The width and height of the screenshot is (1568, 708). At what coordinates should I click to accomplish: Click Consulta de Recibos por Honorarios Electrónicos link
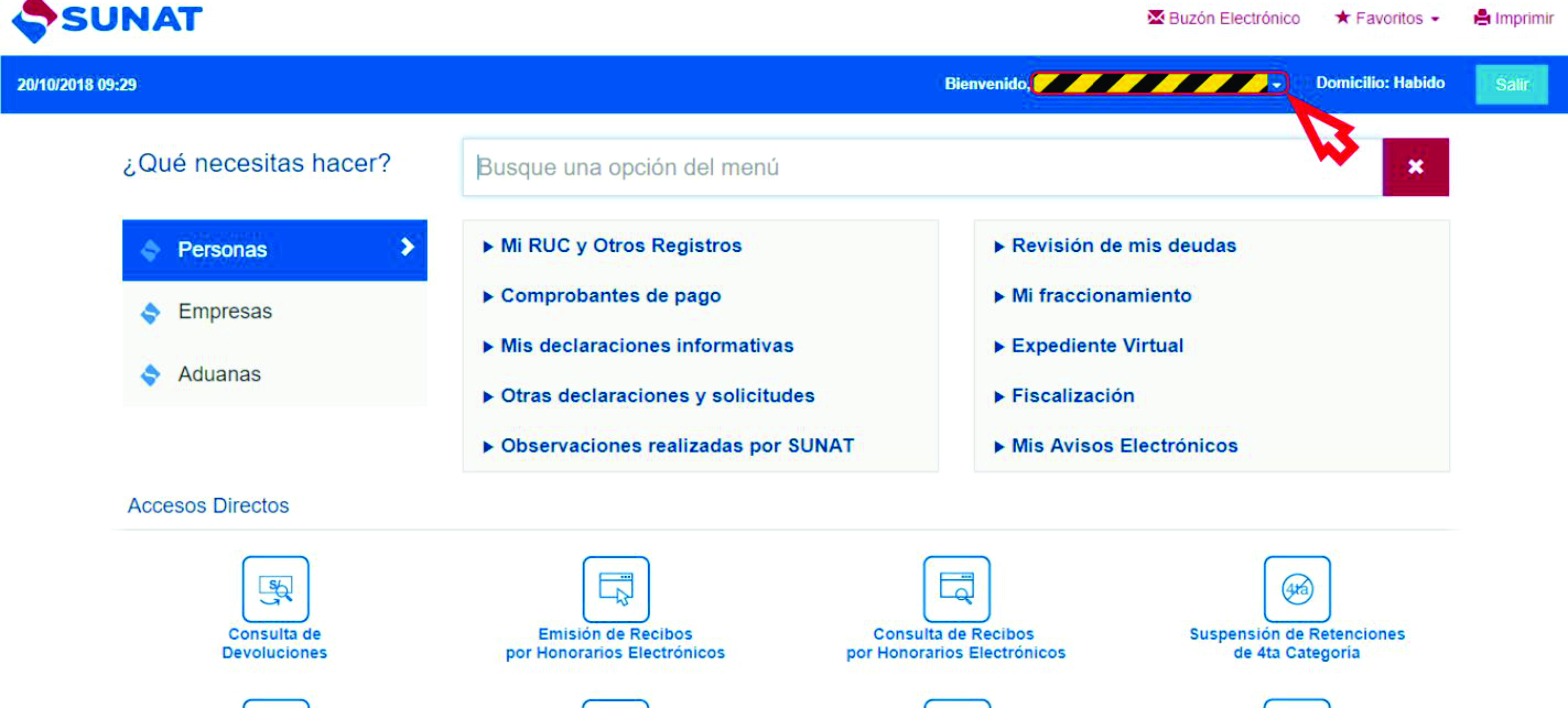956,644
